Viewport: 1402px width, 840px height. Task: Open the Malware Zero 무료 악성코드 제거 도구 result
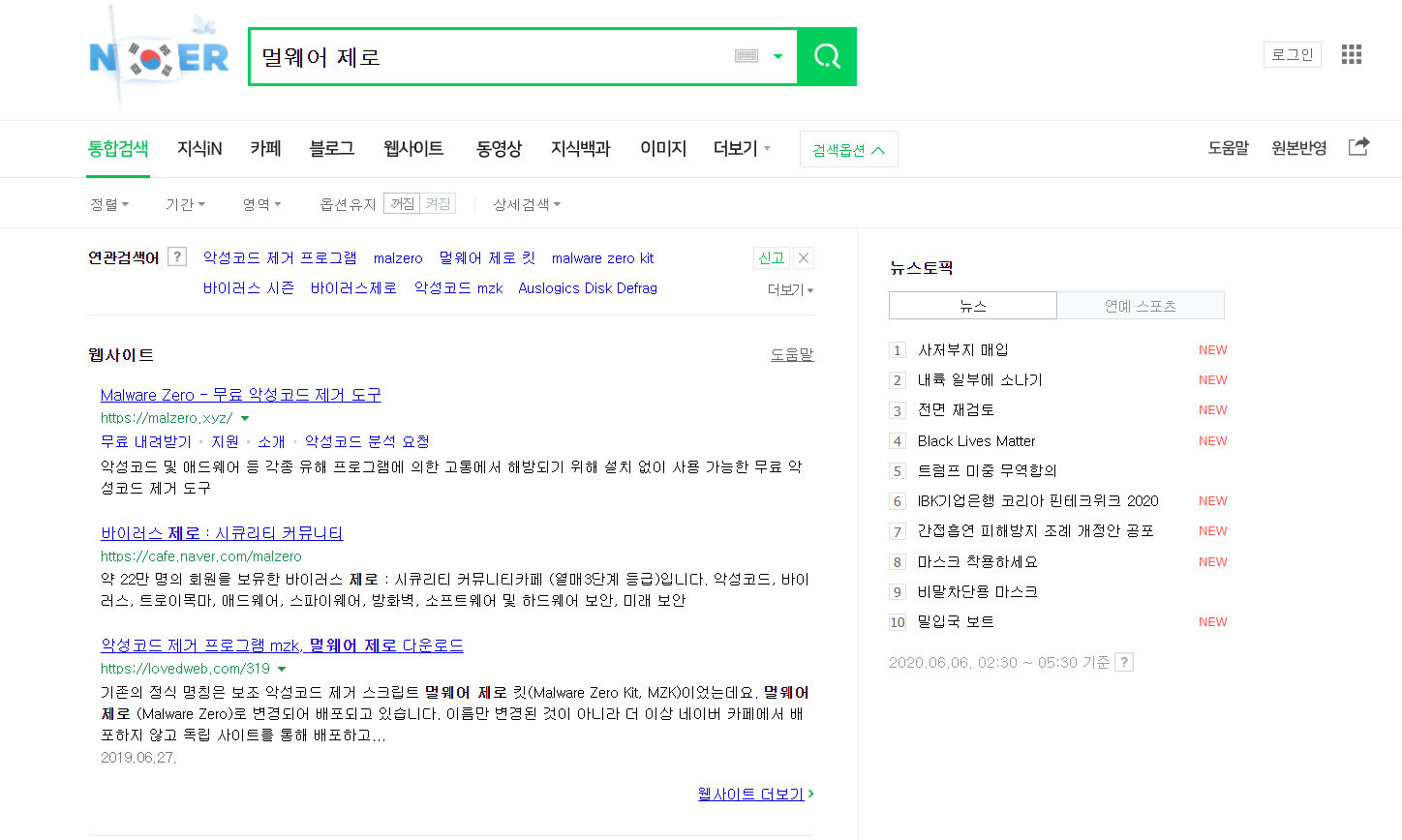pos(241,395)
